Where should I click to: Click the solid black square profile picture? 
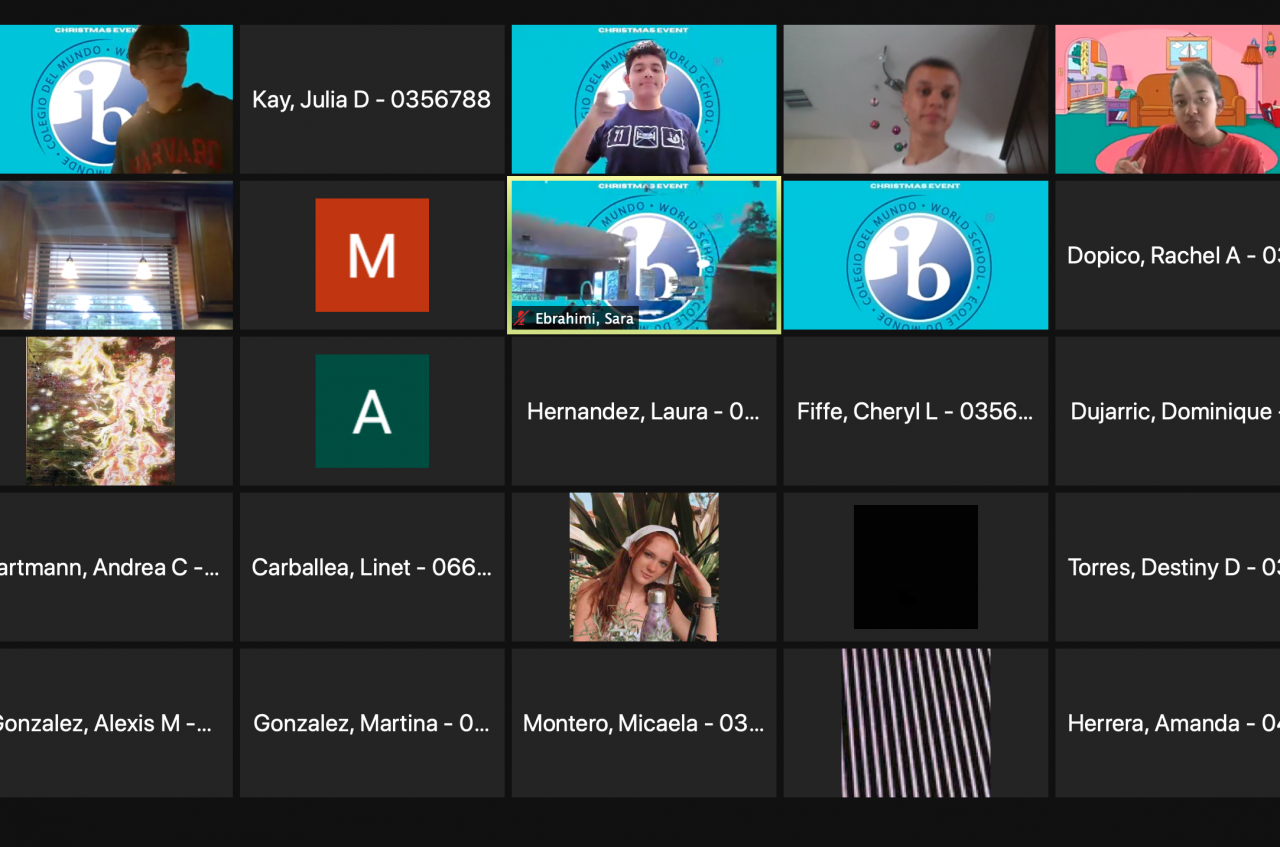pyautogui.click(x=916, y=567)
